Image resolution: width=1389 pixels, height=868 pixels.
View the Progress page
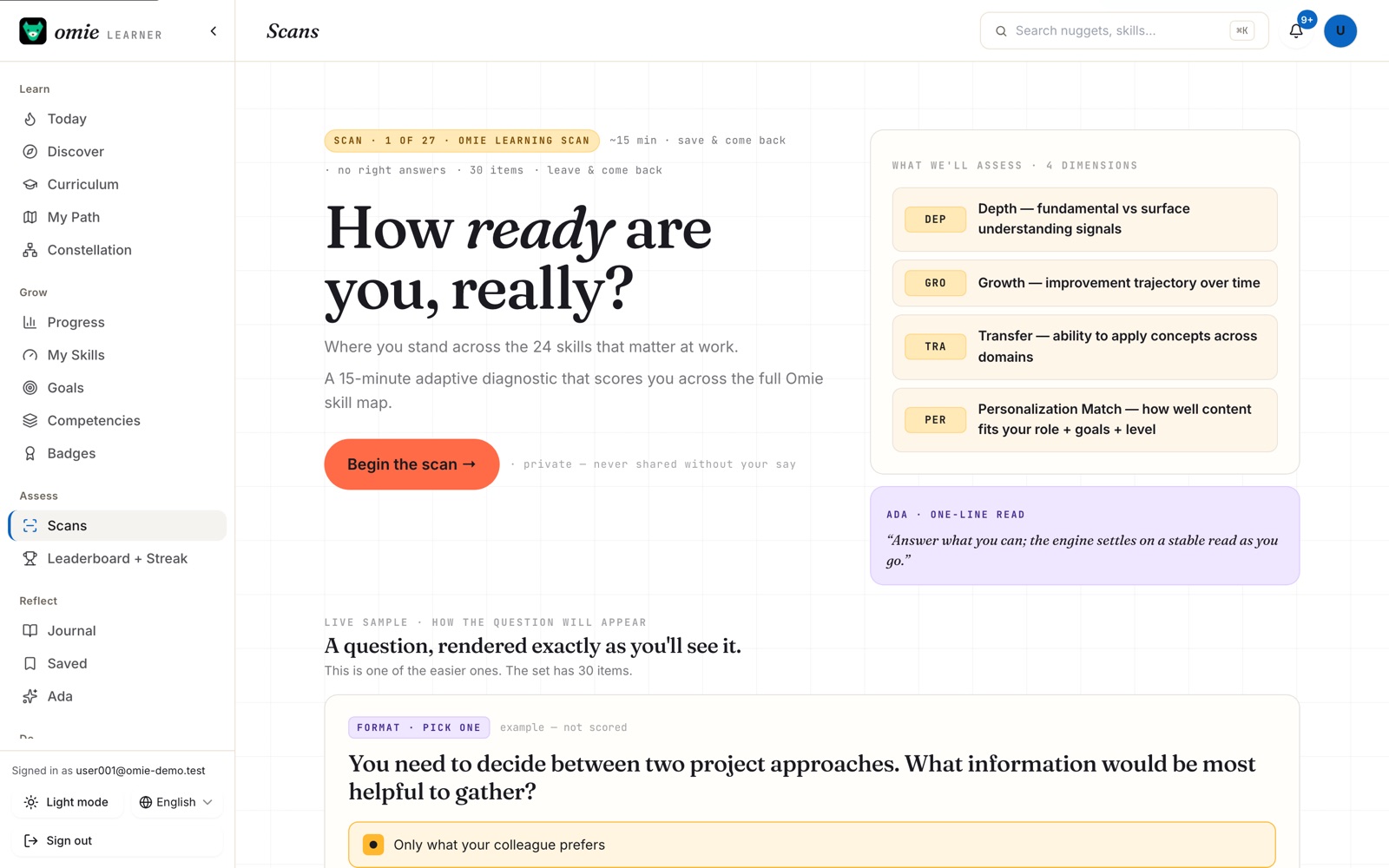click(117, 322)
